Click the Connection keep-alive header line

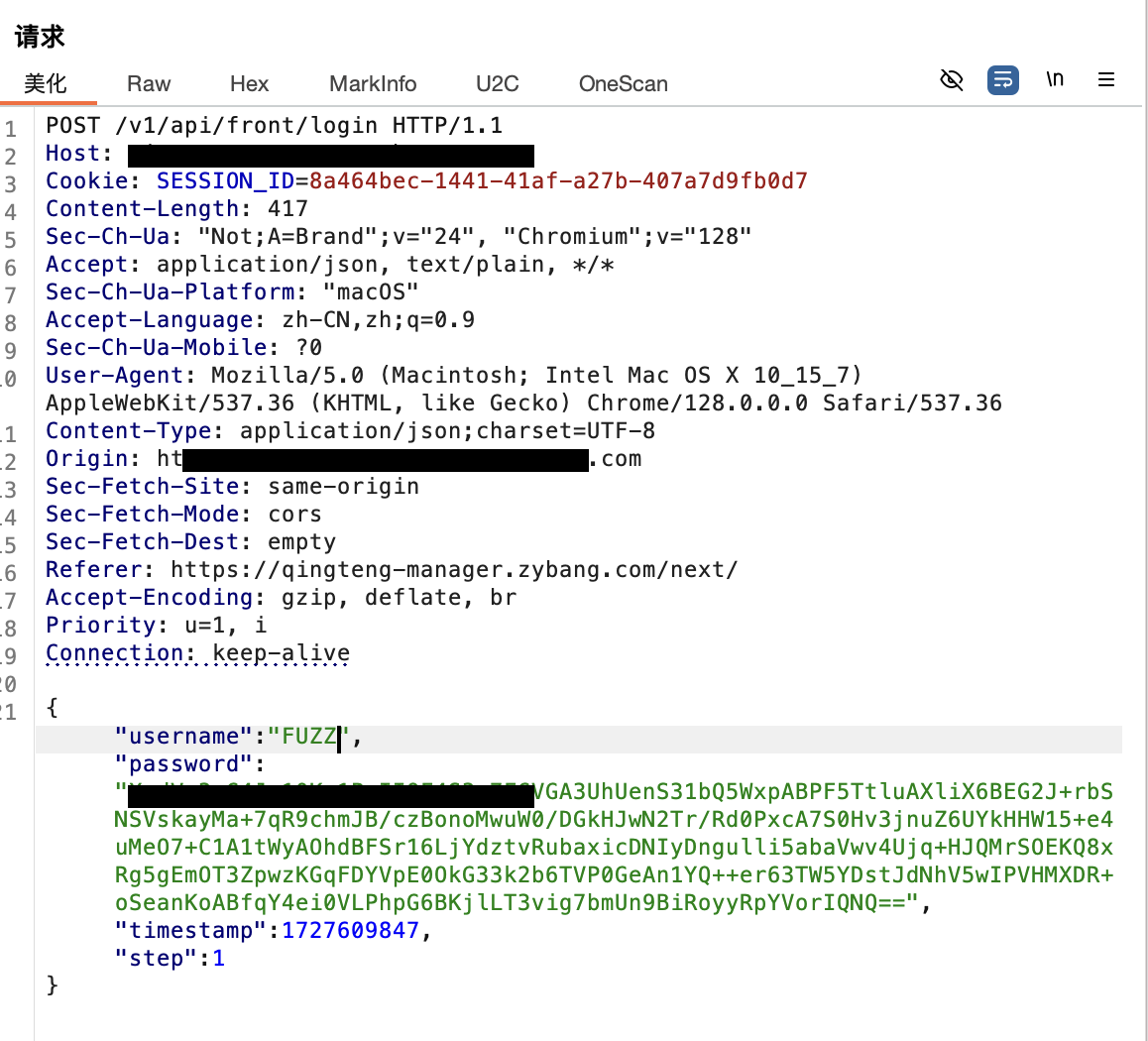(x=197, y=653)
